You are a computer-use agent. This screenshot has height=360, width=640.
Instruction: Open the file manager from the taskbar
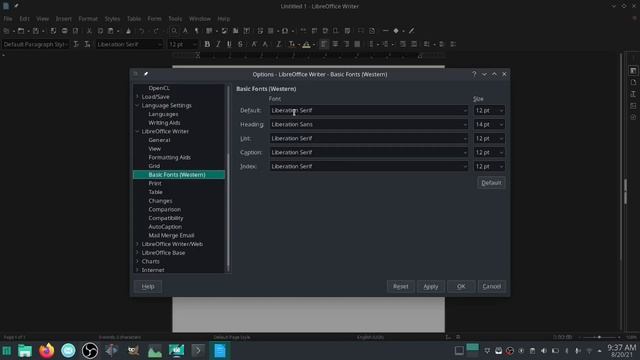pos(25,351)
